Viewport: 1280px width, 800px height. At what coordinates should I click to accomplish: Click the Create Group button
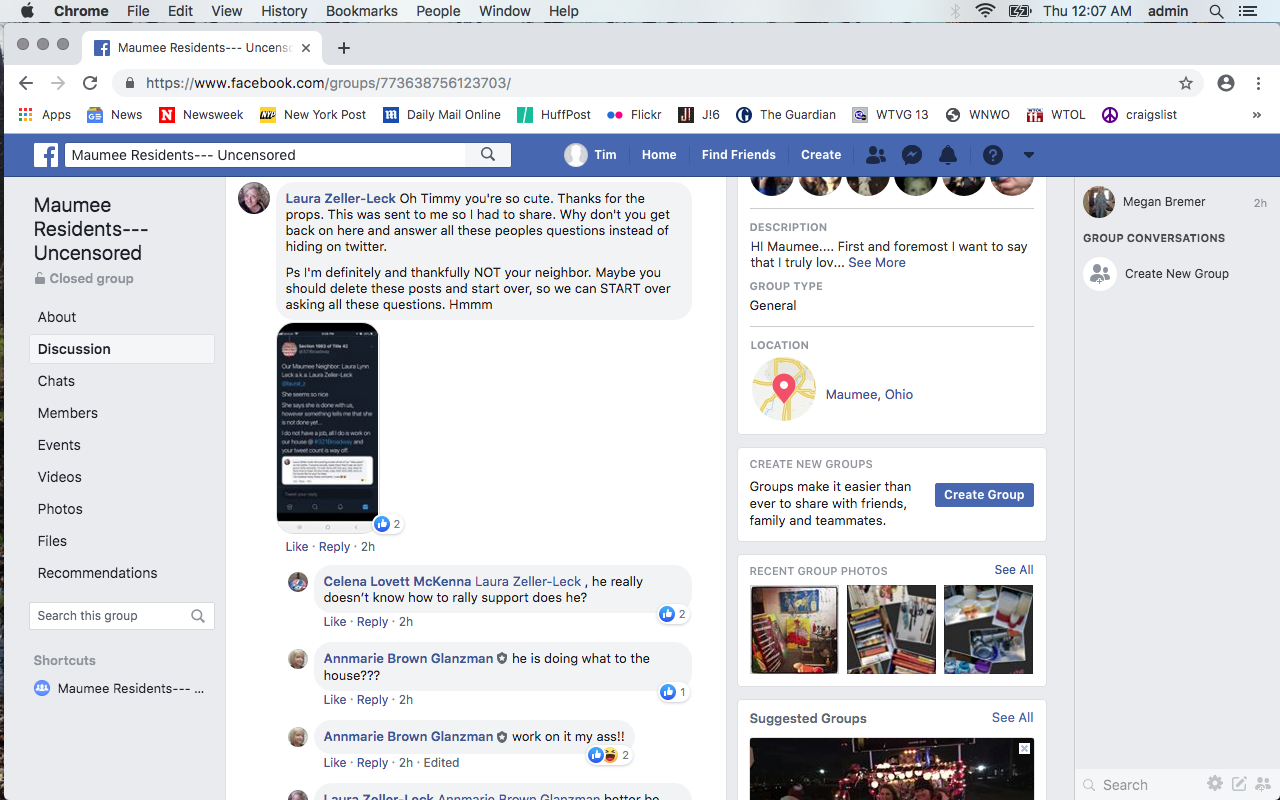[x=983, y=495]
